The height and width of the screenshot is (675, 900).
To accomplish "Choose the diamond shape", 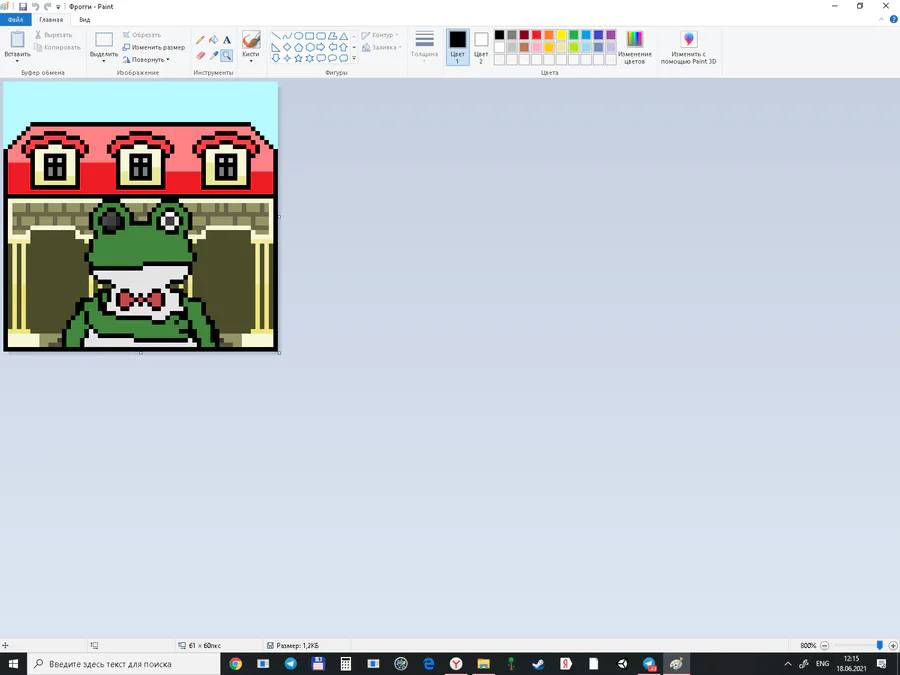I will point(287,47).
